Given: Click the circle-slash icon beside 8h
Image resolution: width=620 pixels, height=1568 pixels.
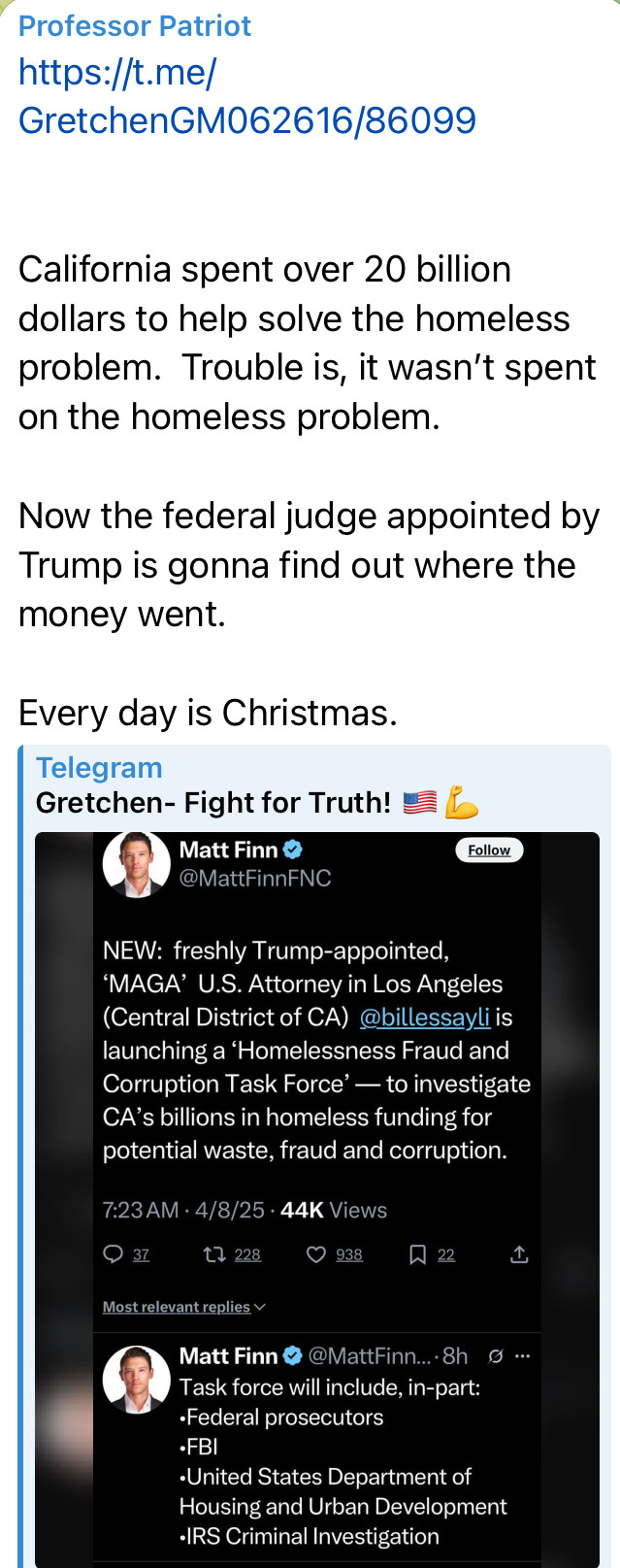Looking at the screenshot, I should (496, 1356).
